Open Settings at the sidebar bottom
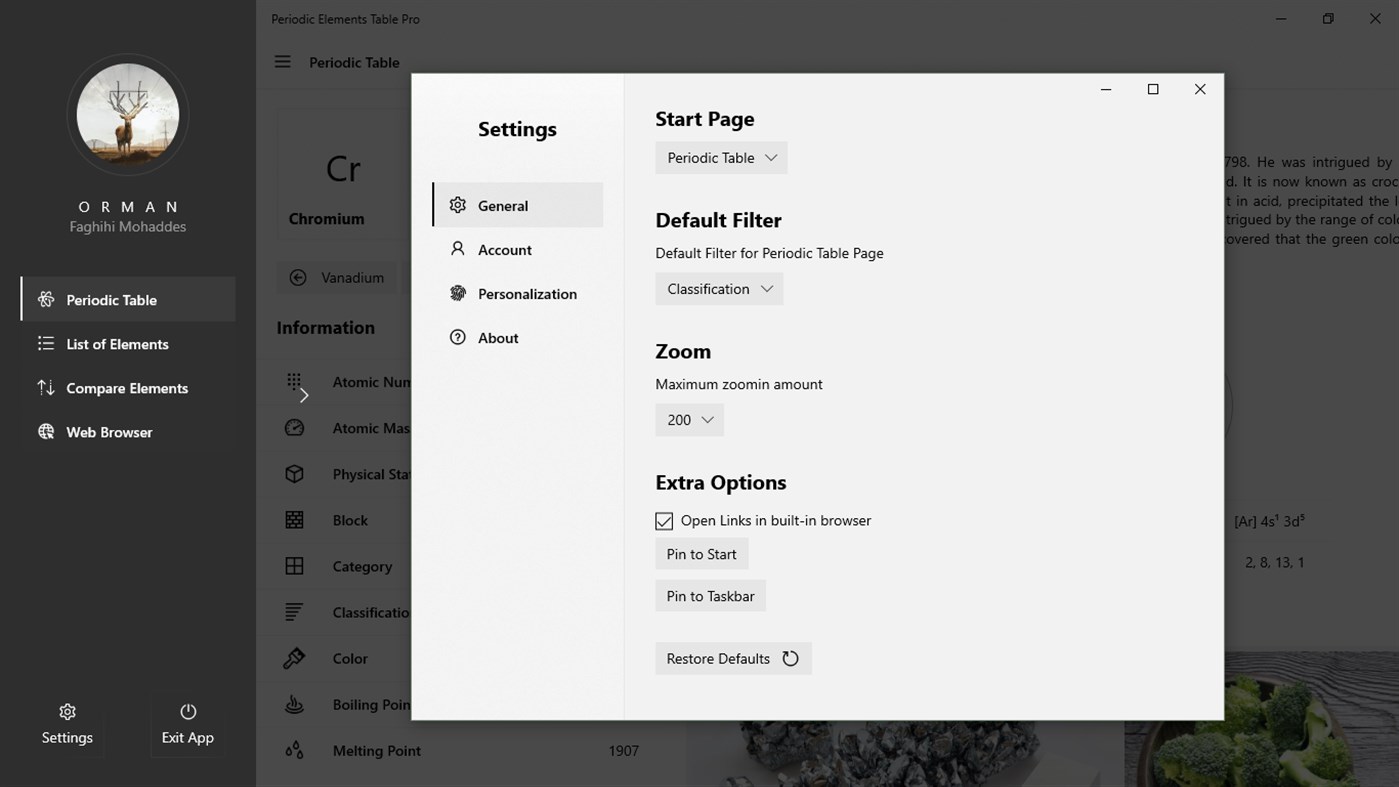1399x787 pixels. [x=67, y=724]
